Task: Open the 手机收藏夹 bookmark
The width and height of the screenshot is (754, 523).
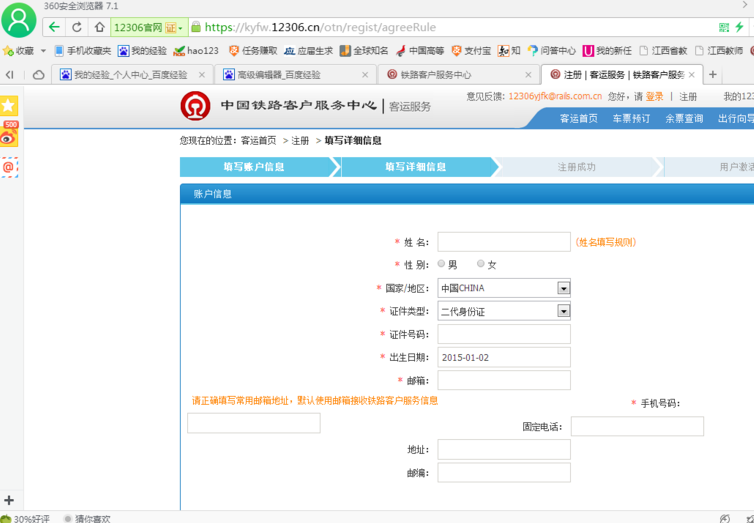Action: 83,50
